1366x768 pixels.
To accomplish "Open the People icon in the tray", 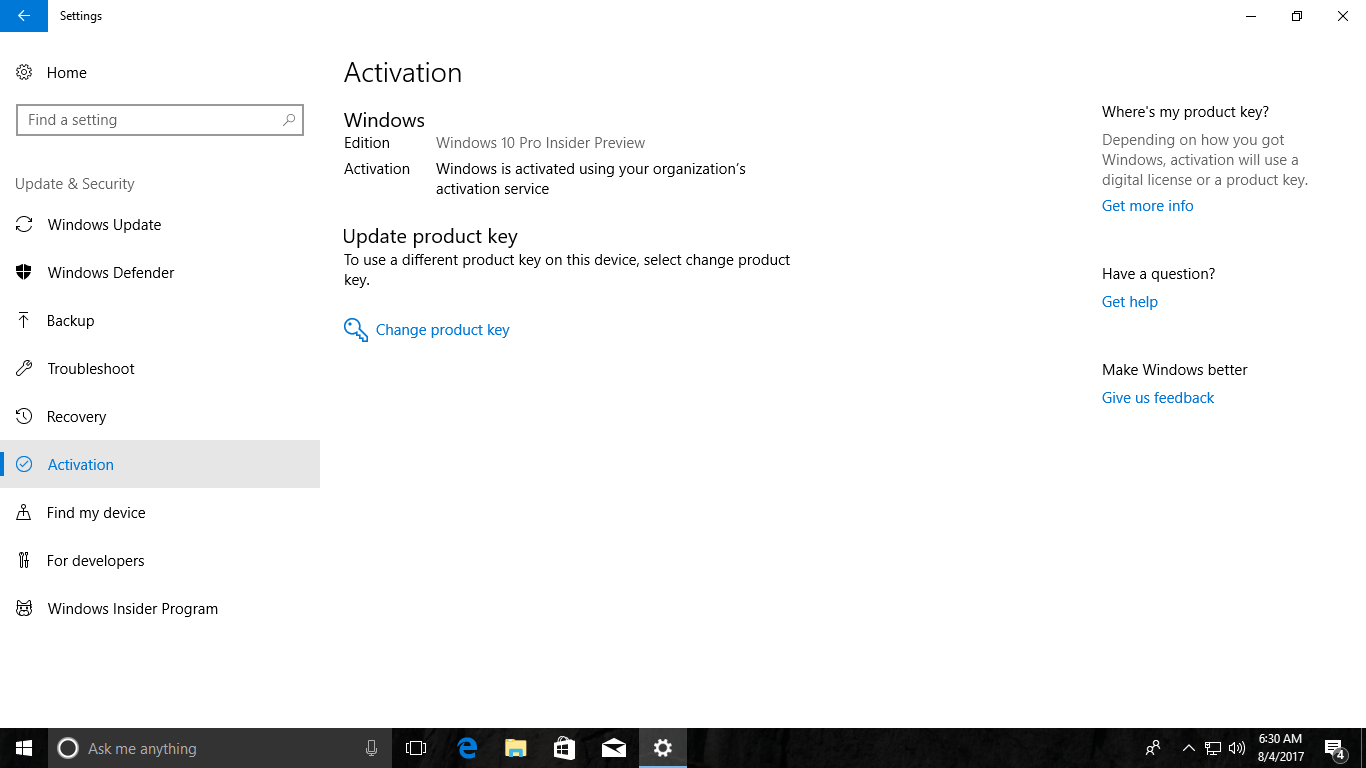I will (x=1153, y=748).
